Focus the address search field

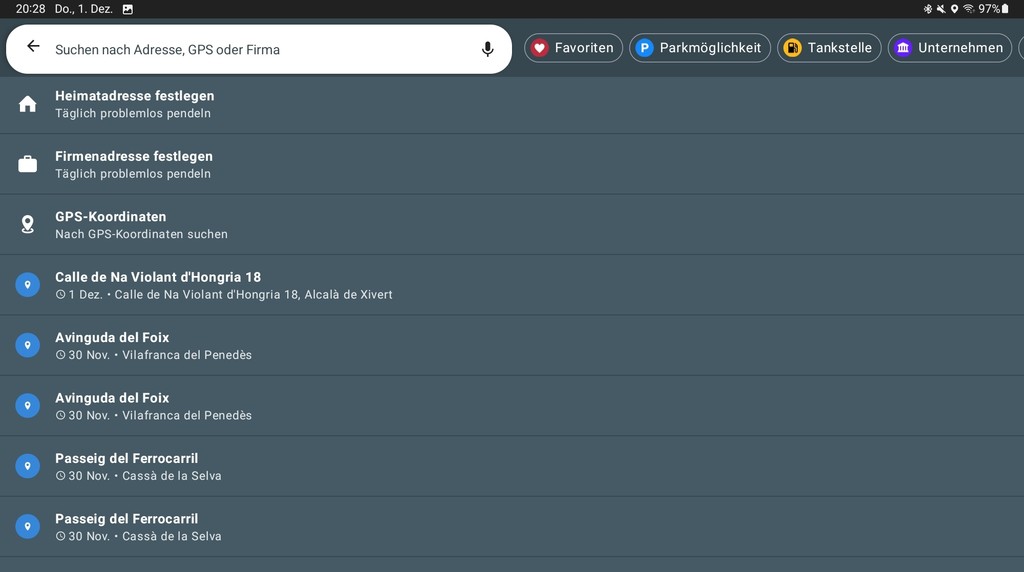coord(259,49)
